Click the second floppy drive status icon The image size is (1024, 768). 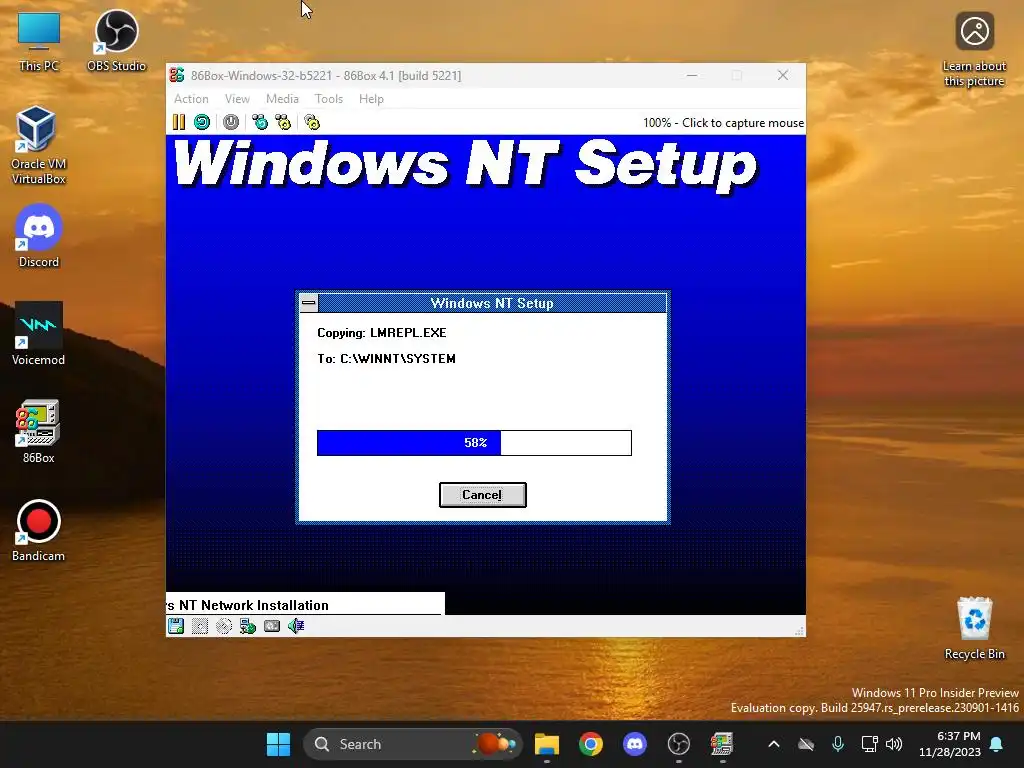(x=200, y=626)
